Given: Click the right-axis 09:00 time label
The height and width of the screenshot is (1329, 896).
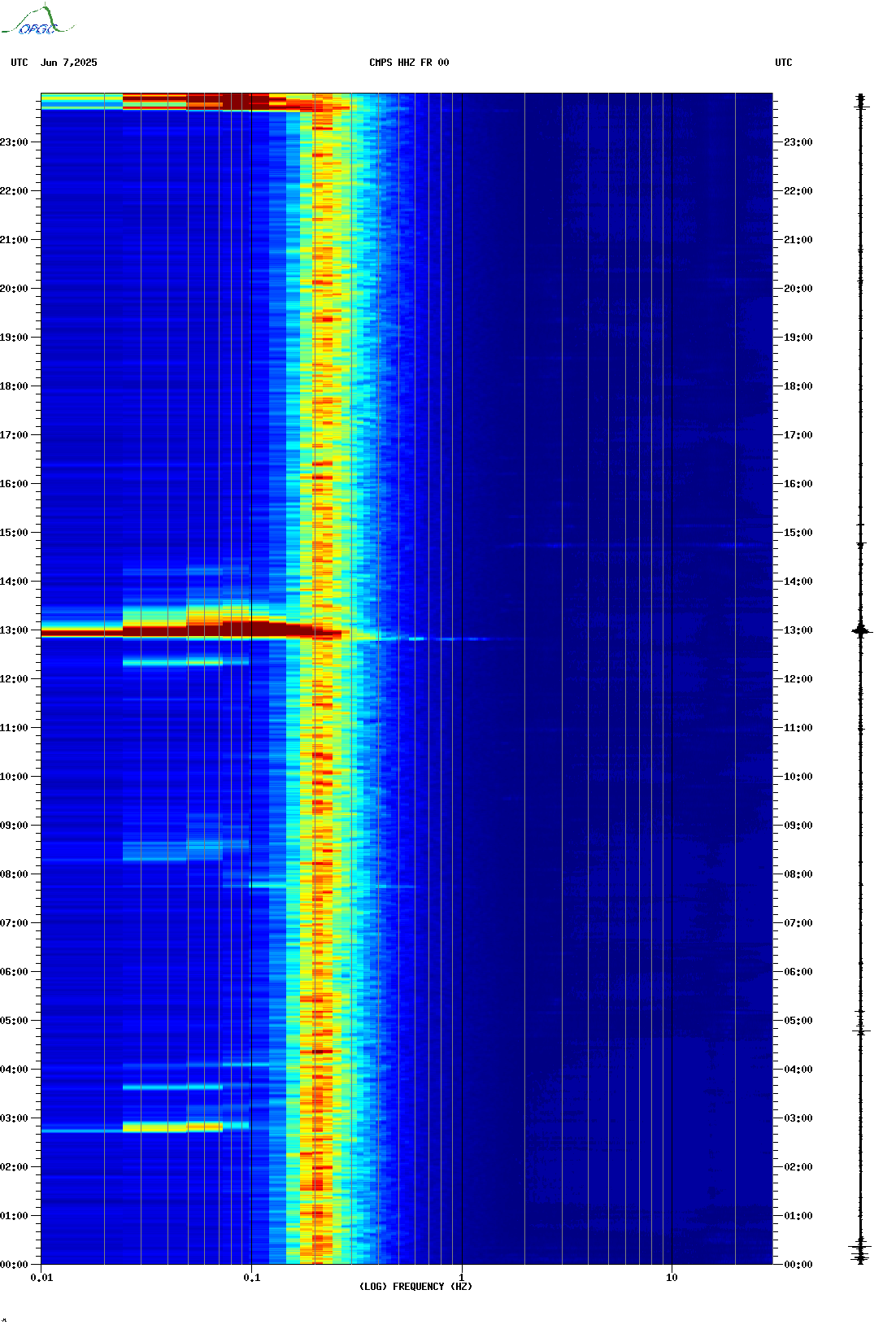Looking at the screenshot, I should (798, 826).
